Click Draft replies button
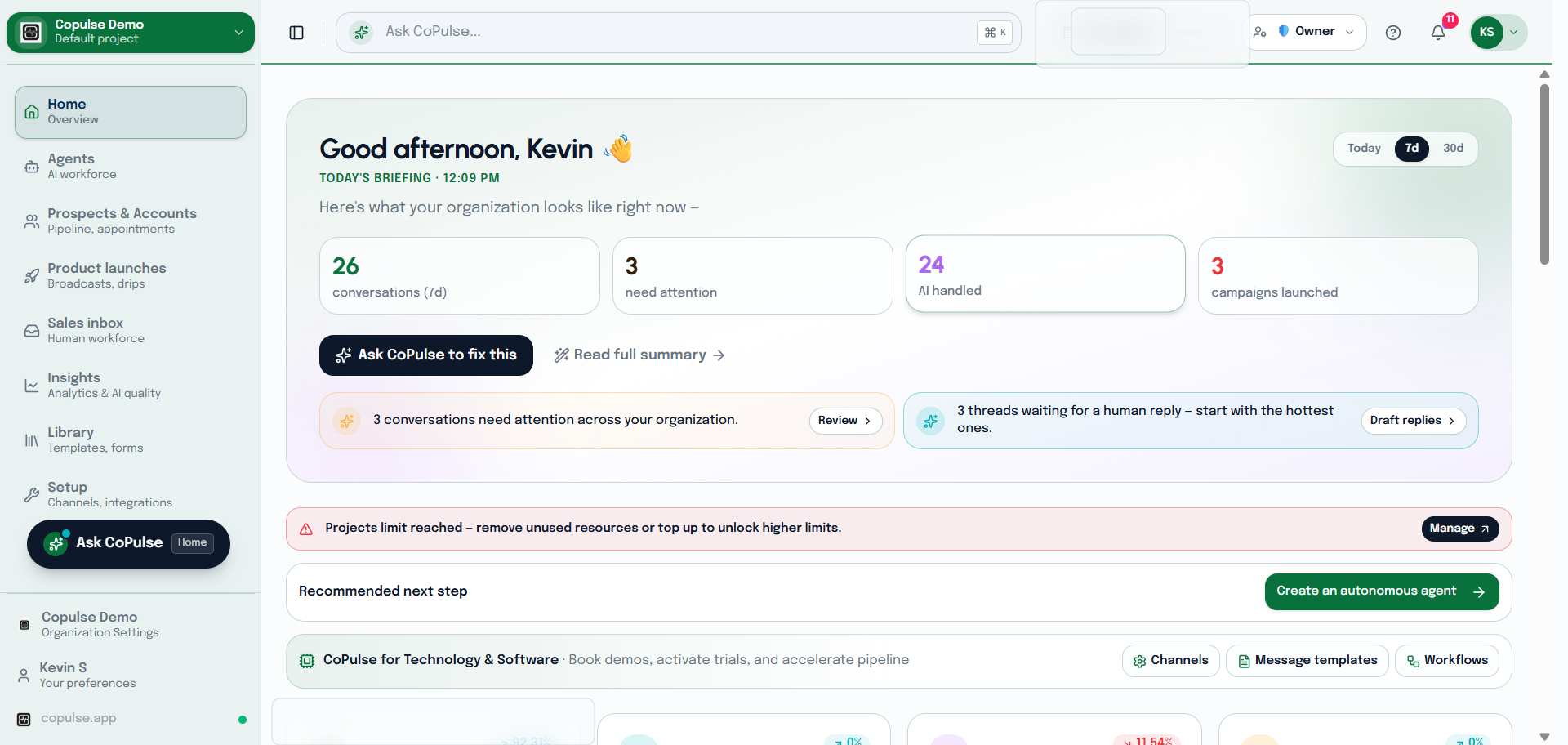Image resolution: width=1568 pixels, height=745 pixels. (1413, 422)
